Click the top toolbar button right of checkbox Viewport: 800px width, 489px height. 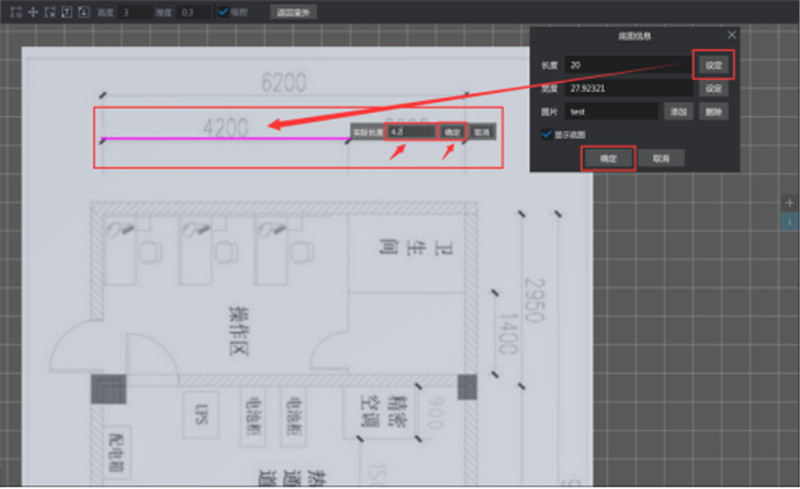coord(292,12)
